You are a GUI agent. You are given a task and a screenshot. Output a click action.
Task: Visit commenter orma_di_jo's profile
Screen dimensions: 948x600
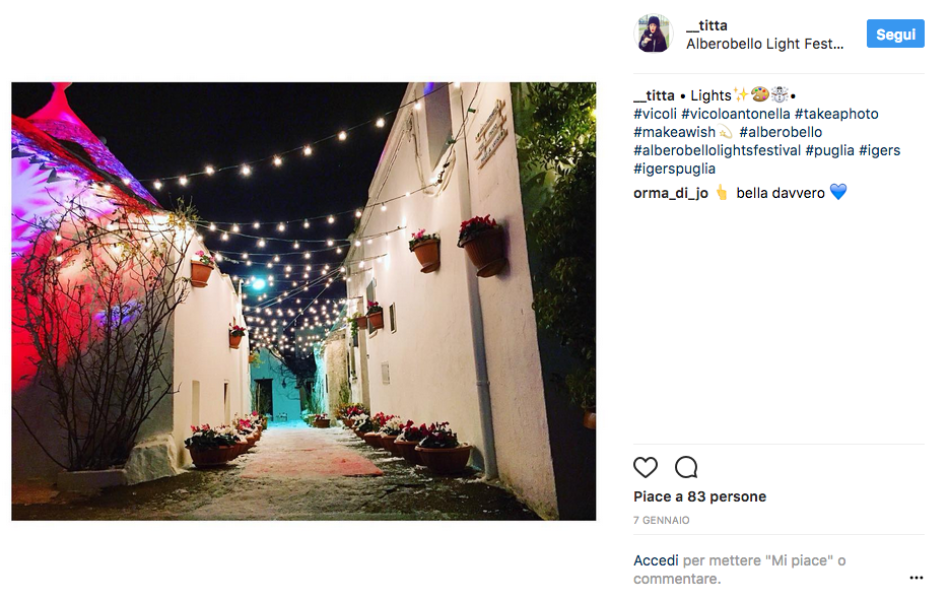click(670, 193)
